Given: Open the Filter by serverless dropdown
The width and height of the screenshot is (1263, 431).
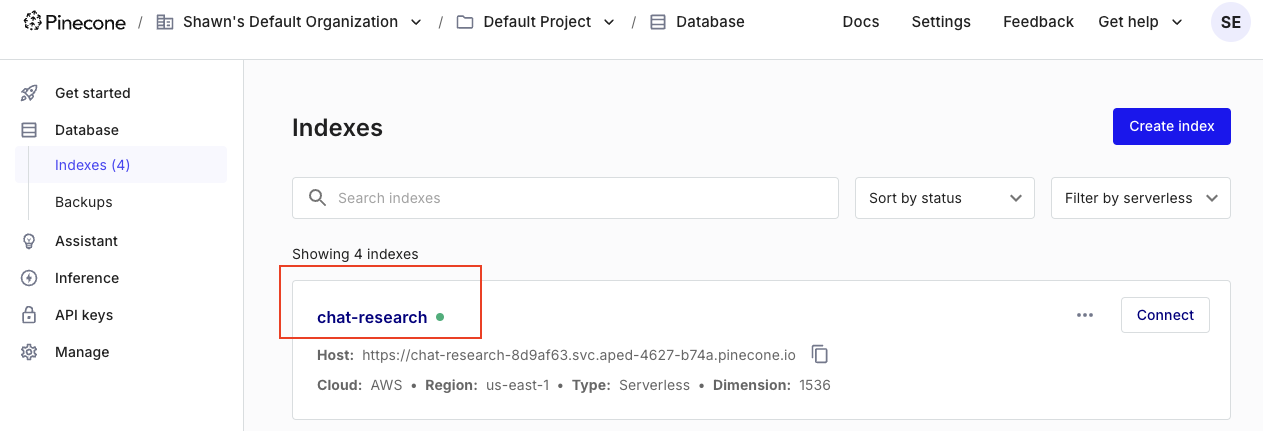Looking at the screenshot, I should tap(1140, 198).
